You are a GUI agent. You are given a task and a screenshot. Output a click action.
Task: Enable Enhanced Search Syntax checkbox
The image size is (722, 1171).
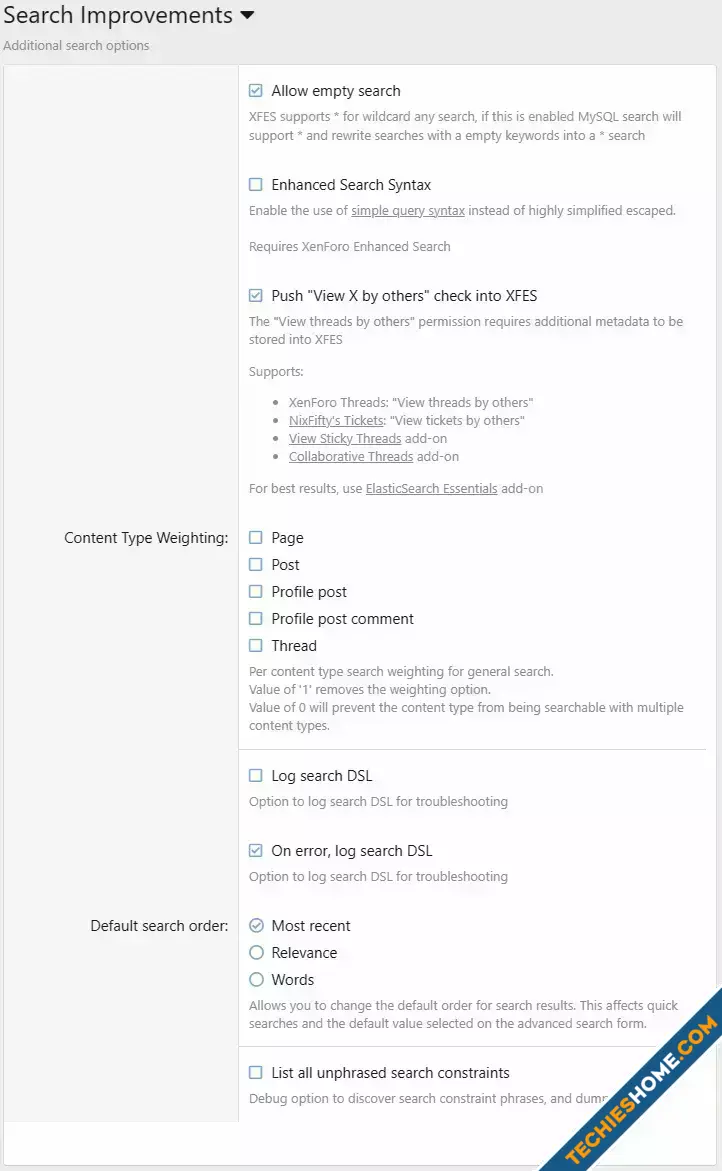coord(255,184)
